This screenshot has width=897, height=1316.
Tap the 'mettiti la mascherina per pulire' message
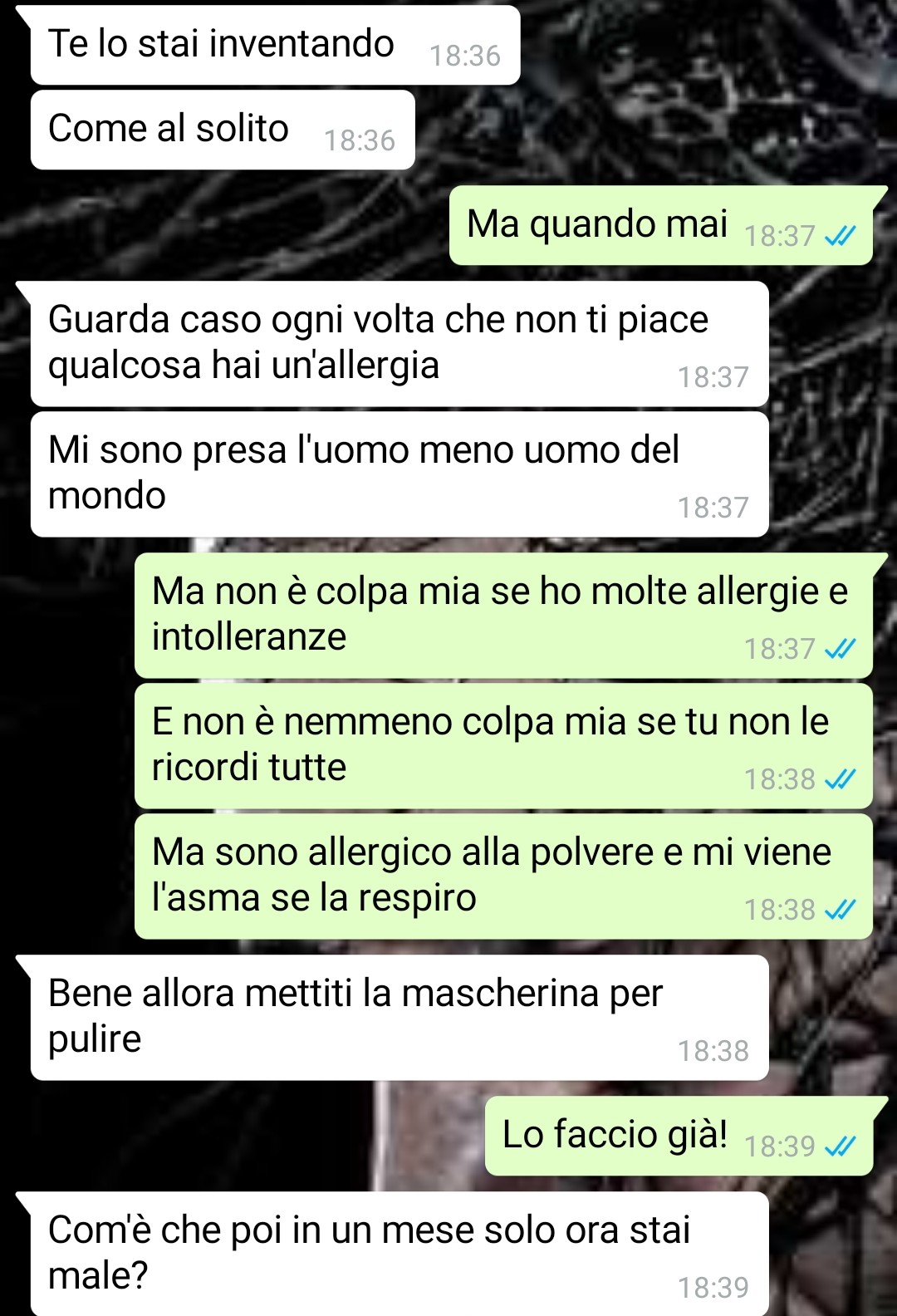click(399, 1018)
